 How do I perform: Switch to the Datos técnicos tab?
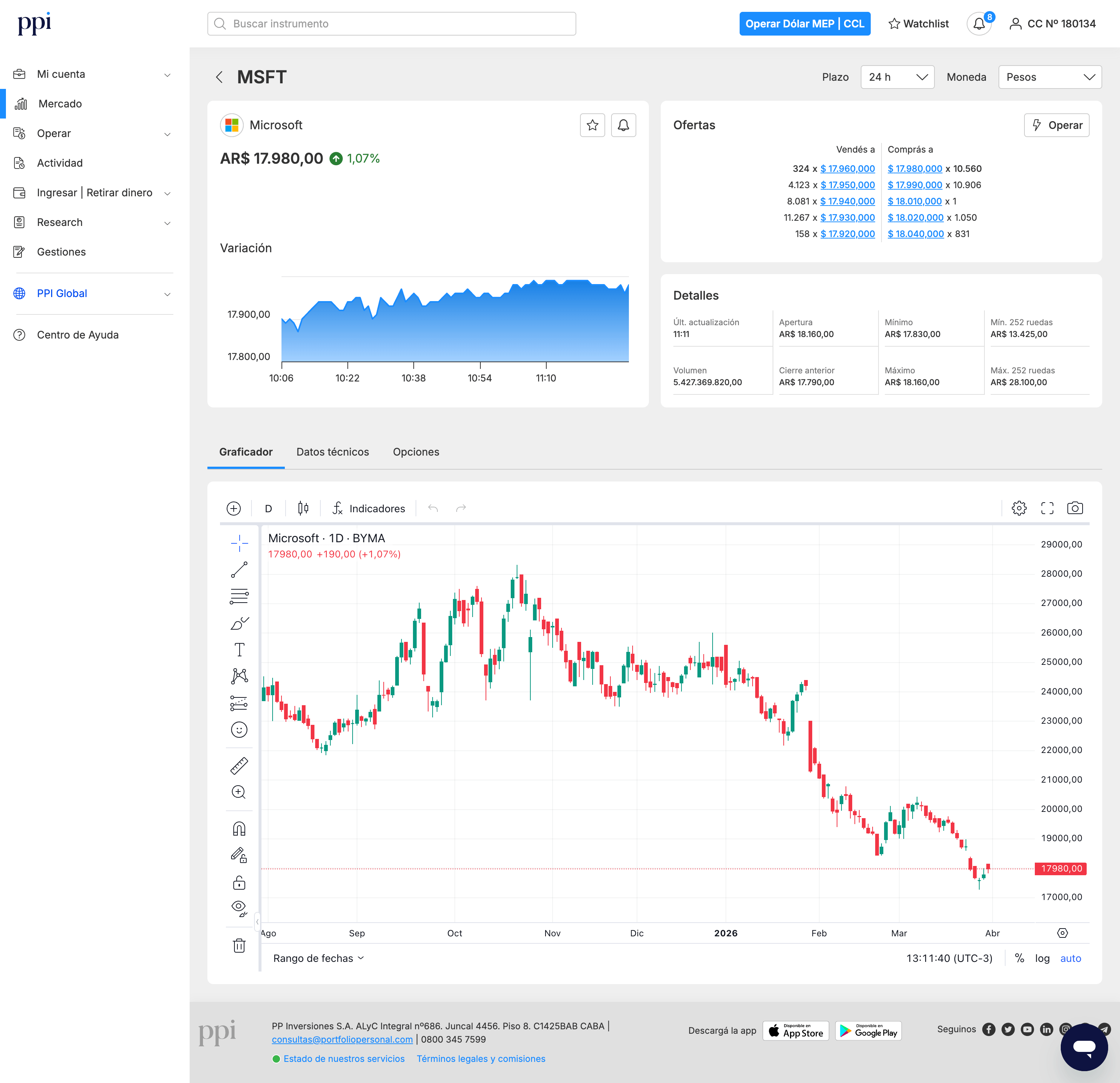(333, 452)
